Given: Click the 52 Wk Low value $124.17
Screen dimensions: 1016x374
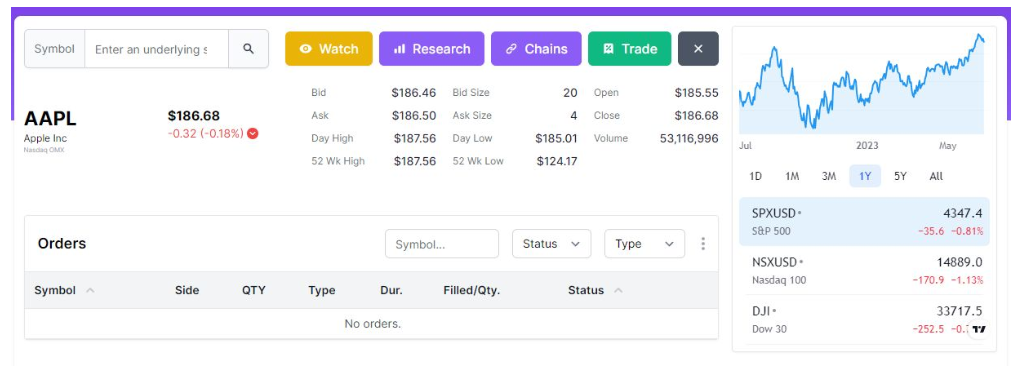Looking at the screenshot, I should pyautogui.click(x=557, y=161).
